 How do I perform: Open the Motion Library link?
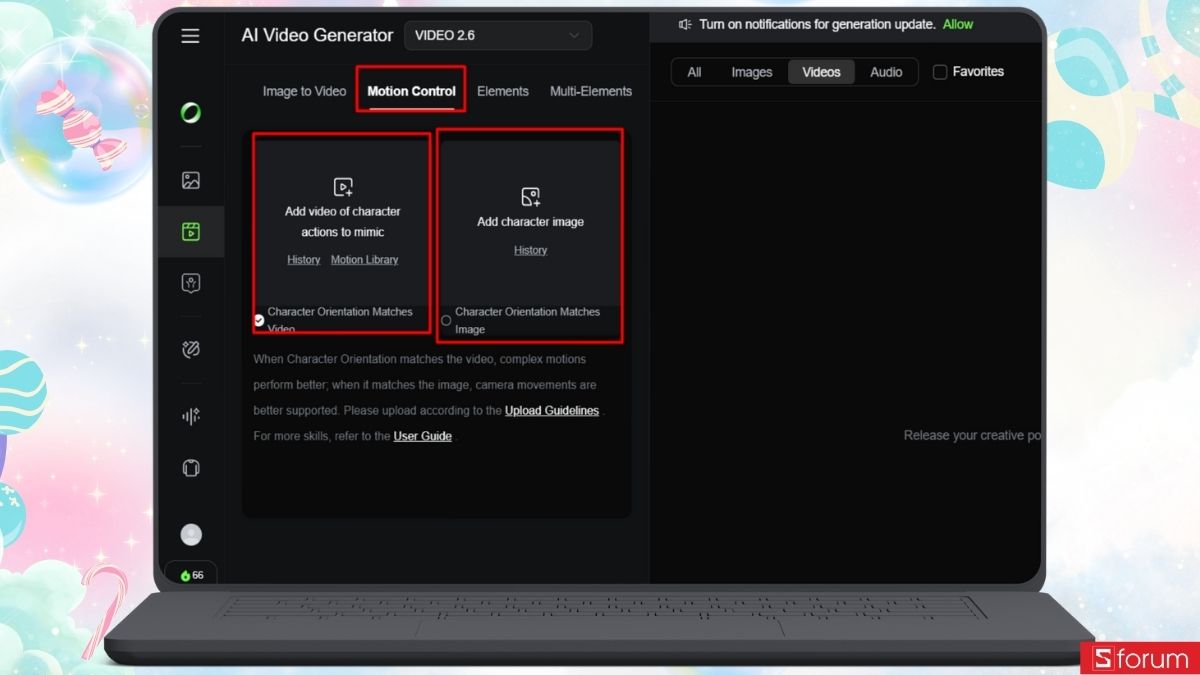click(364, 260)
